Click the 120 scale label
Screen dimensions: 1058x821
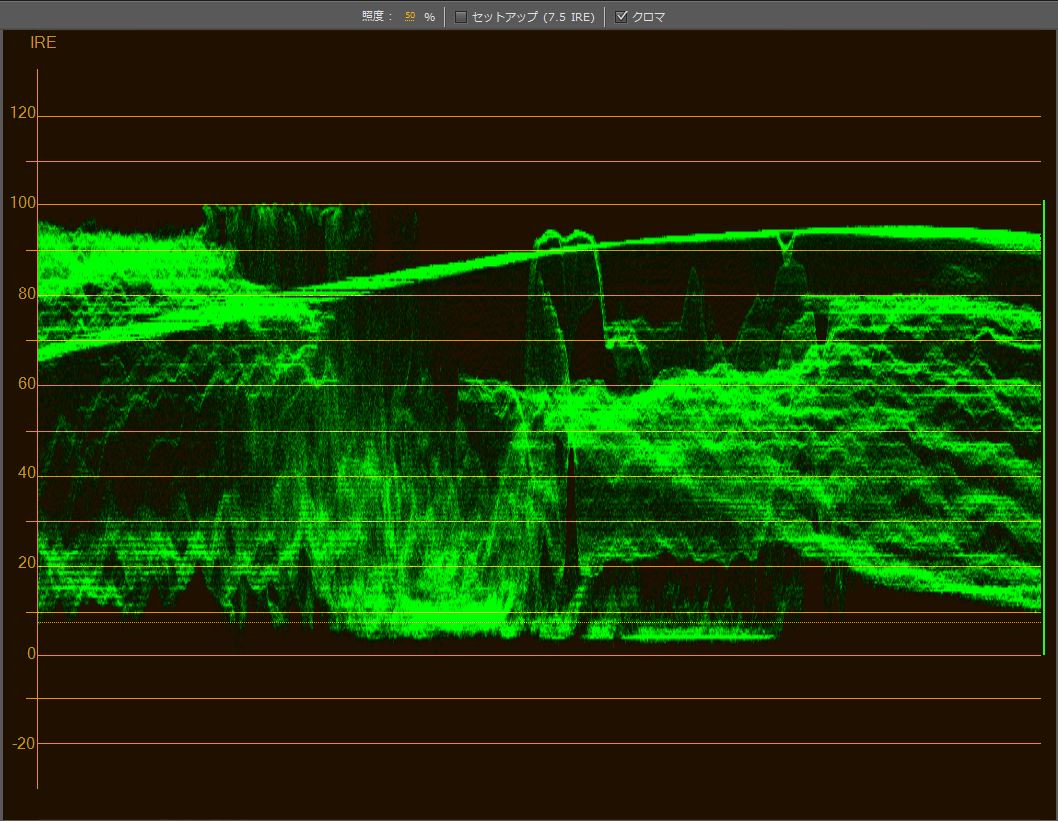click(x=23, y=114)
